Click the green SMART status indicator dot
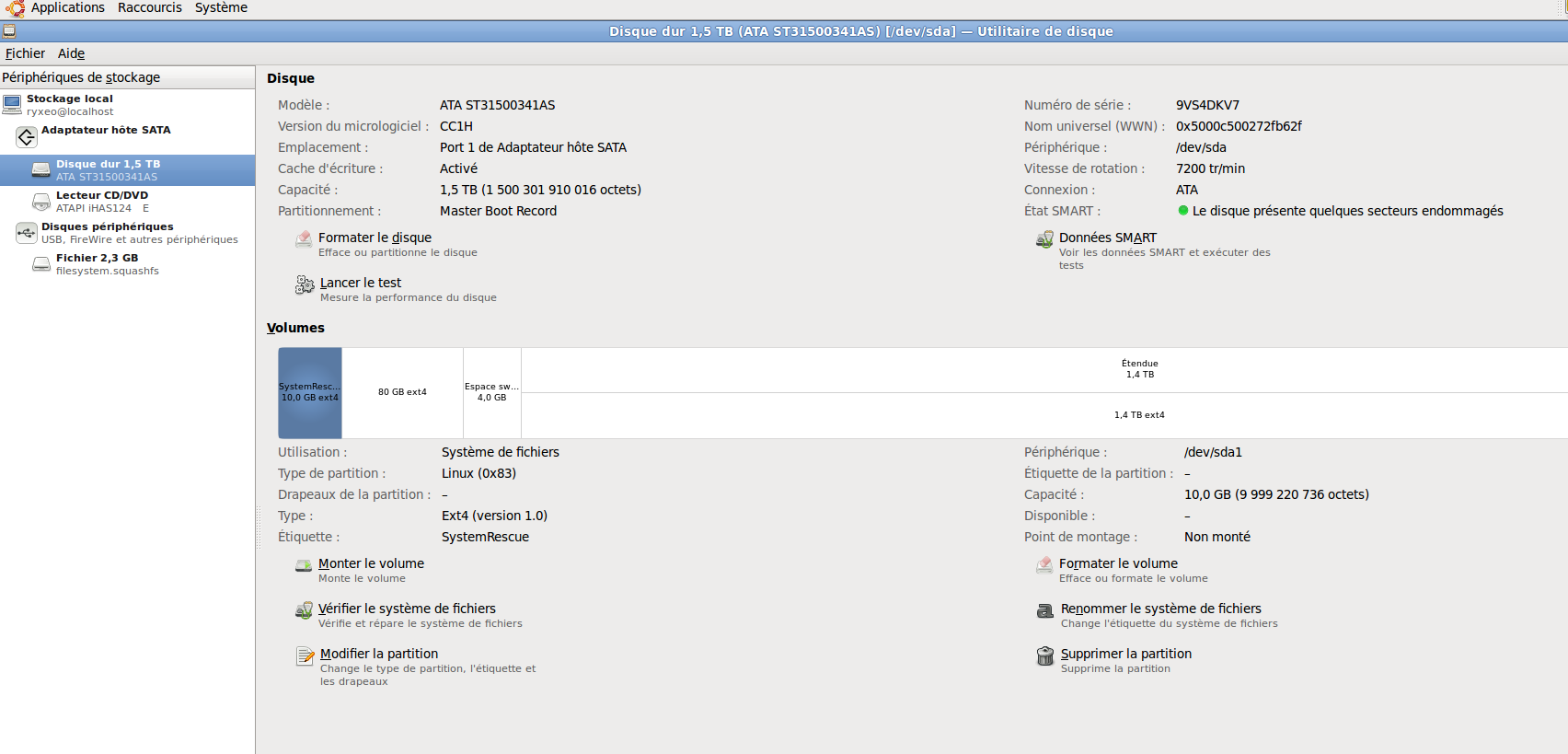Image resolution: width=1568 pixels, height=754 pixels. 1183,211
